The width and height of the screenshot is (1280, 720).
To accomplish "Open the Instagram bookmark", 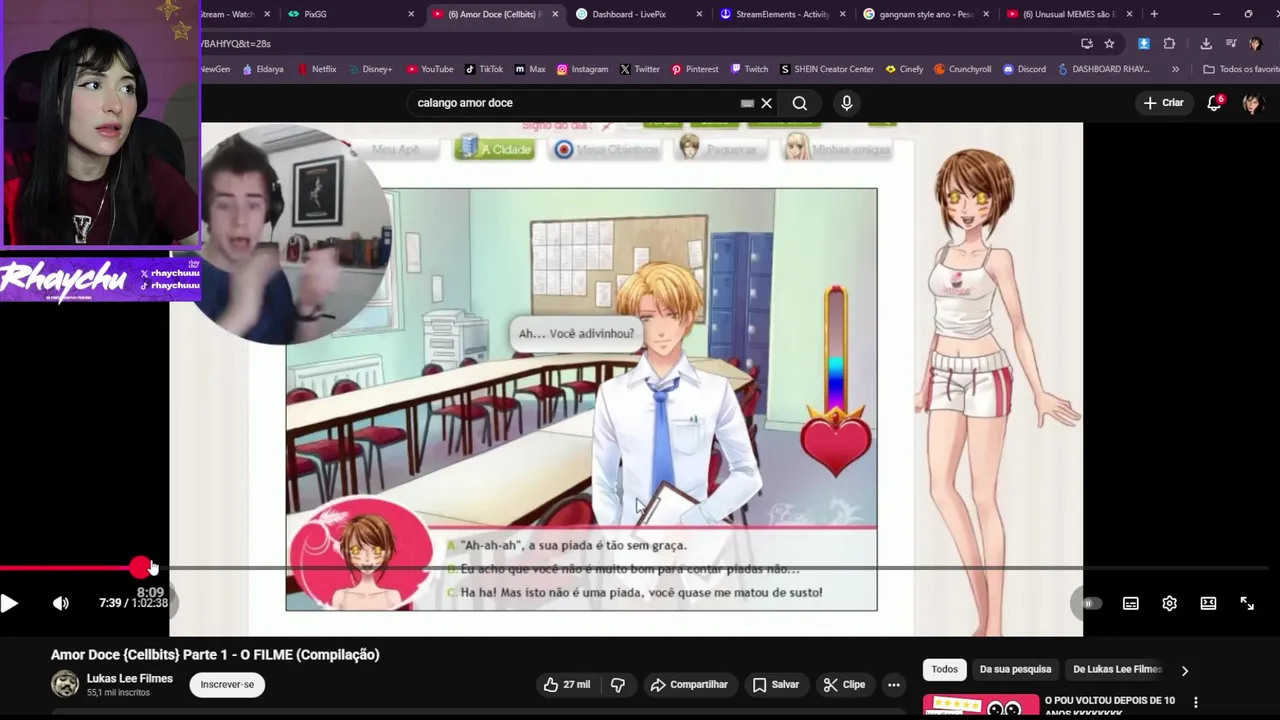I will pos(582,69).
